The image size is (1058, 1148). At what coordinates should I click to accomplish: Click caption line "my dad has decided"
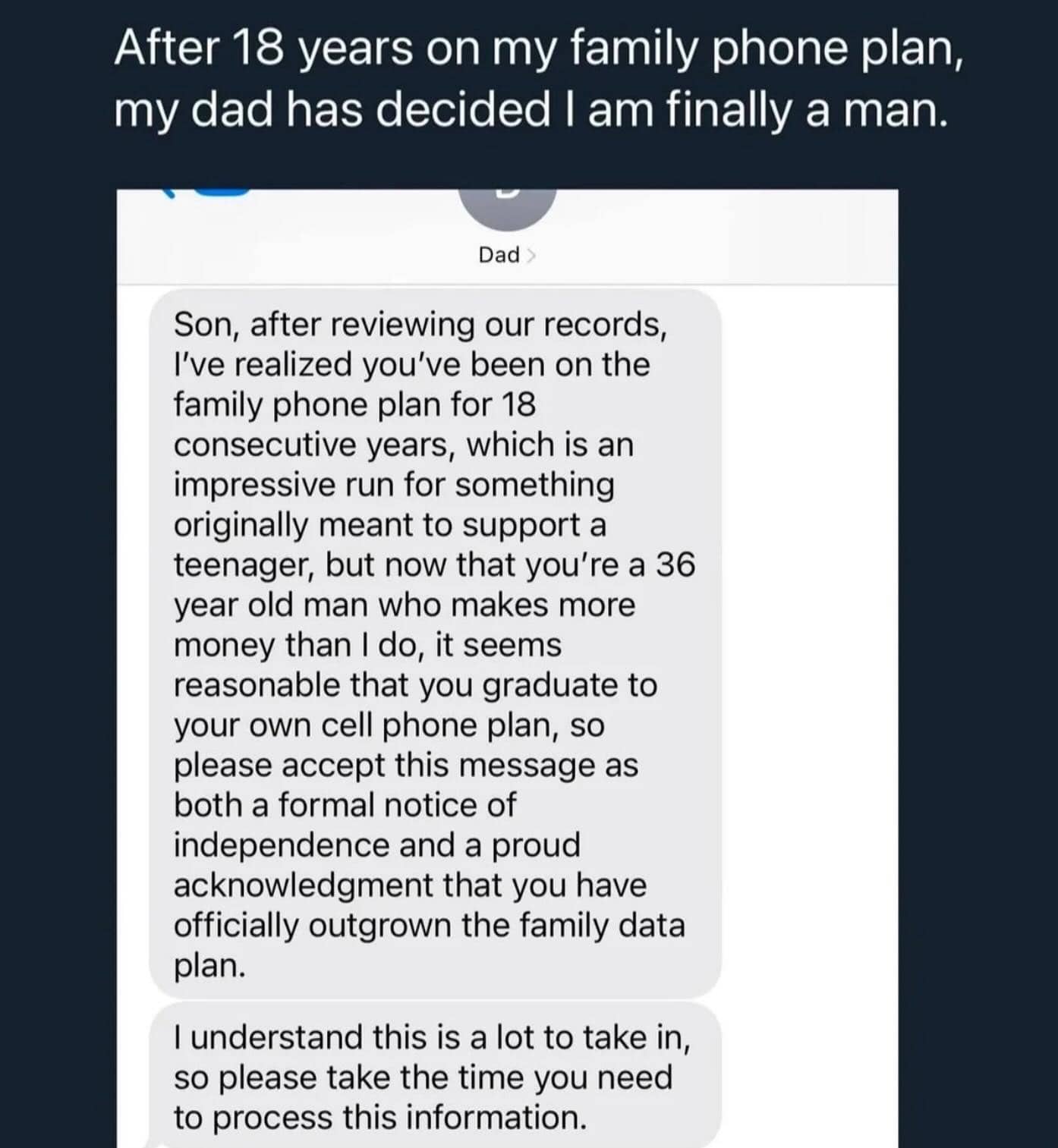click(x=531, y=111)
